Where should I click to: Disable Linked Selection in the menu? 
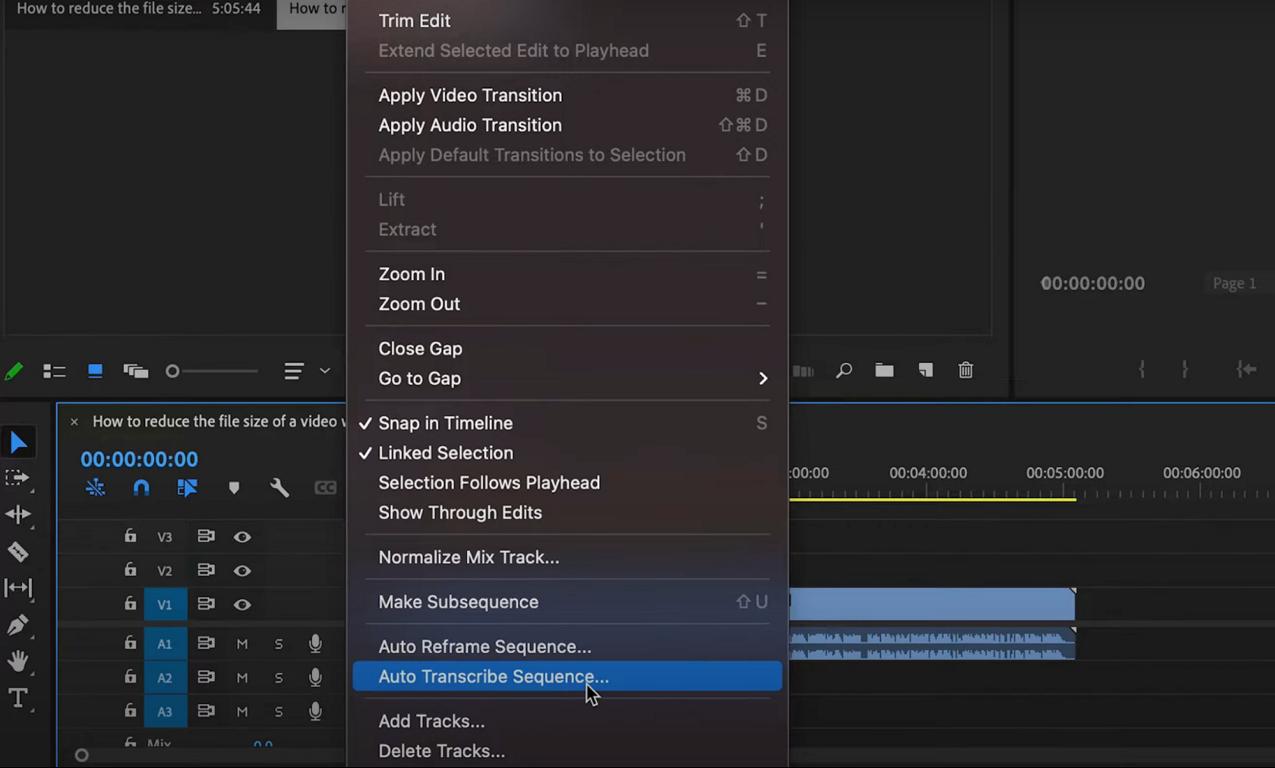445,453
